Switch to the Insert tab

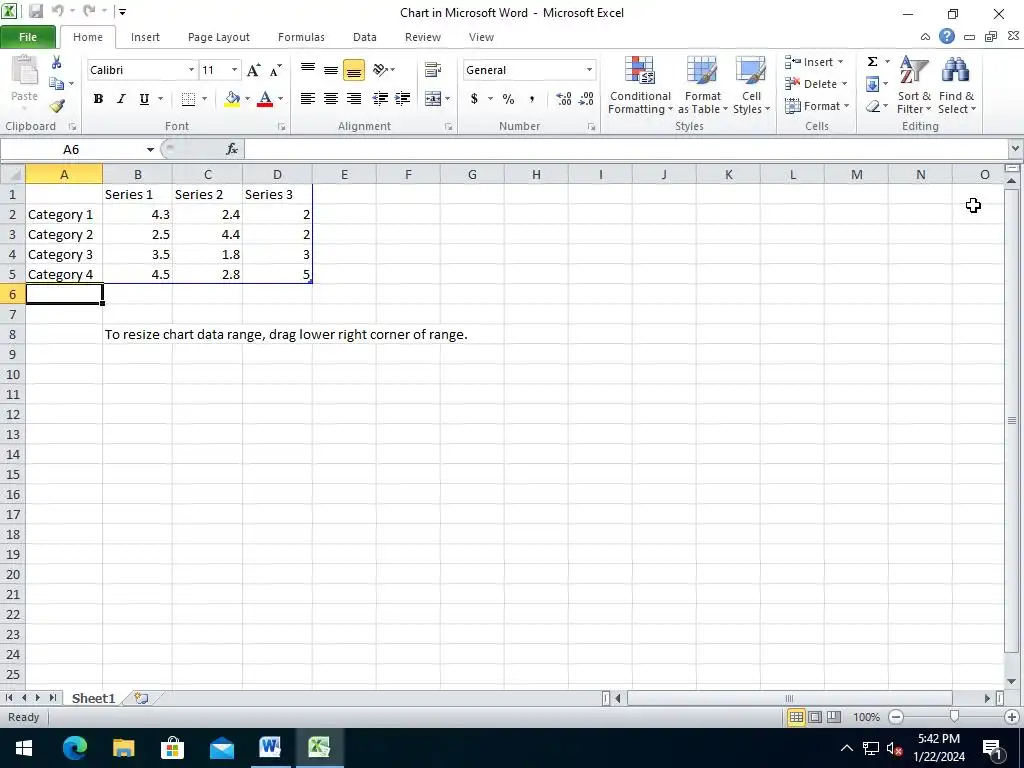point(145,37)
